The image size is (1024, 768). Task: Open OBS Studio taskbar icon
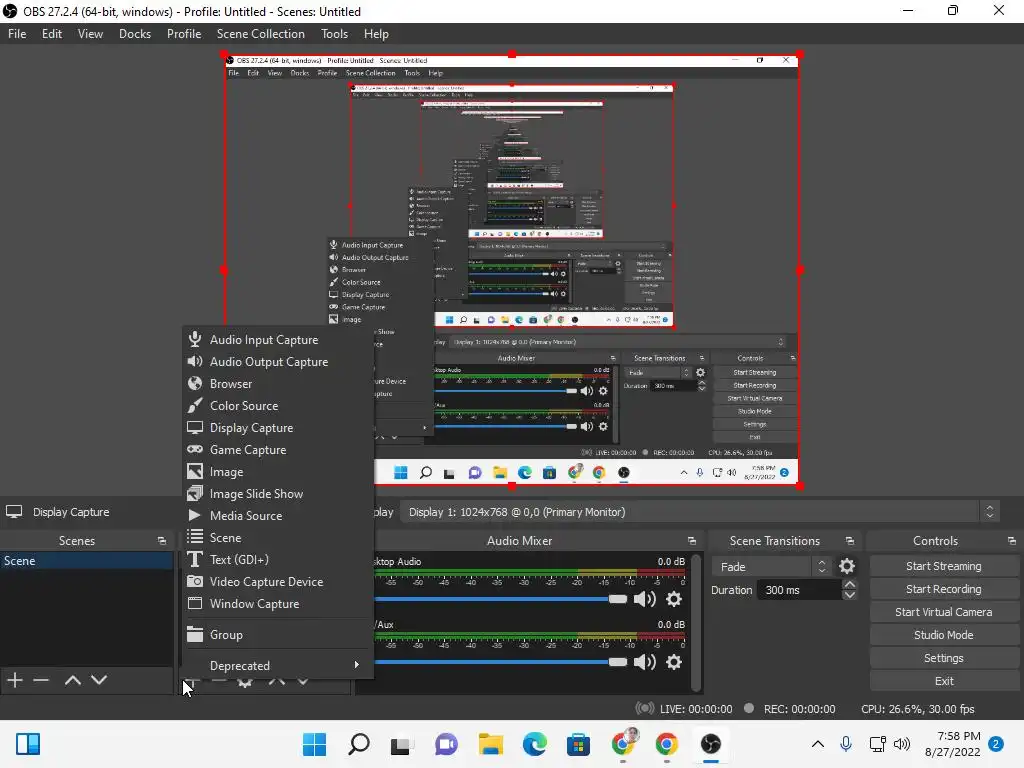click(711, 744)
